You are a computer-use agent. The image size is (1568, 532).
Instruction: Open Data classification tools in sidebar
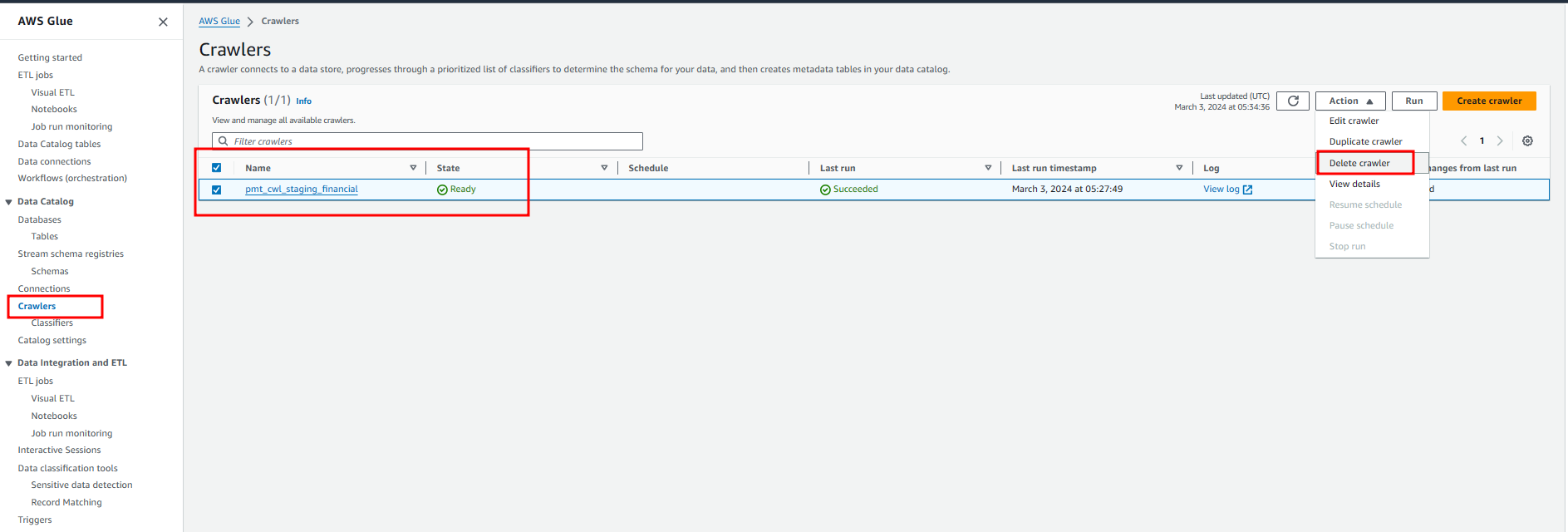tap(67, 469)
